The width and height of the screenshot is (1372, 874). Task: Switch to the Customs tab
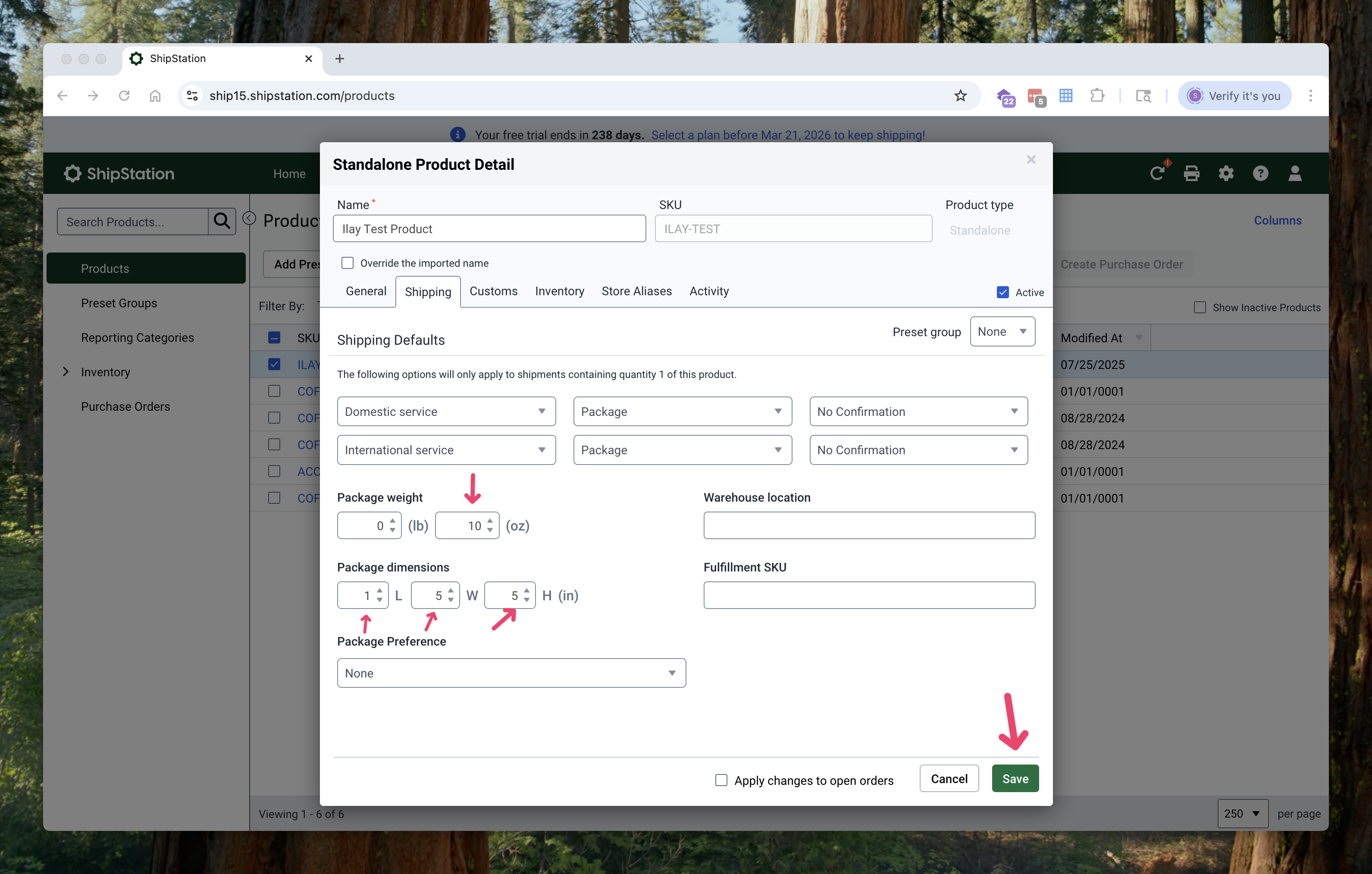point(493,291)
